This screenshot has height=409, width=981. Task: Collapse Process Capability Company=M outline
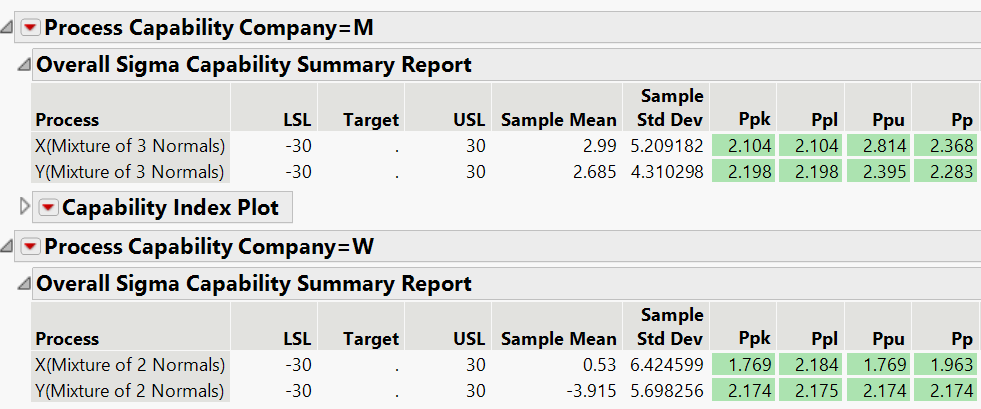click(x=8, y=28)
